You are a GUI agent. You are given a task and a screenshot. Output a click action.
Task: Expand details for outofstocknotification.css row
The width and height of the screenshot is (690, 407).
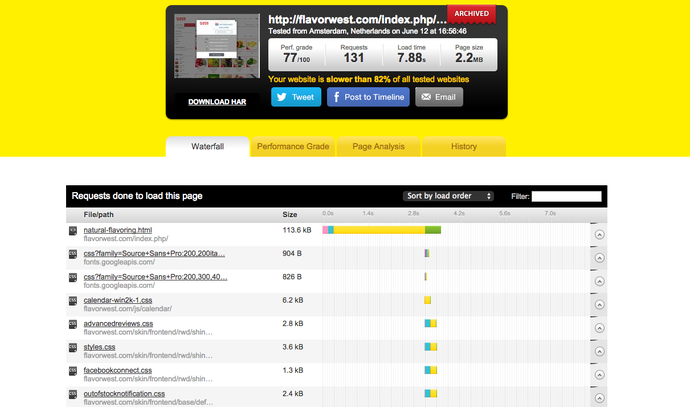coord(599,398)
